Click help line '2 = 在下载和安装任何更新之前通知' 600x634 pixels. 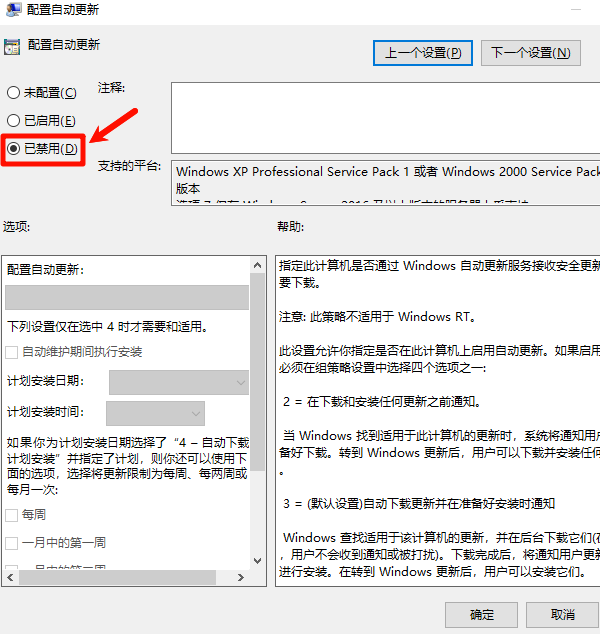point(381,402)
